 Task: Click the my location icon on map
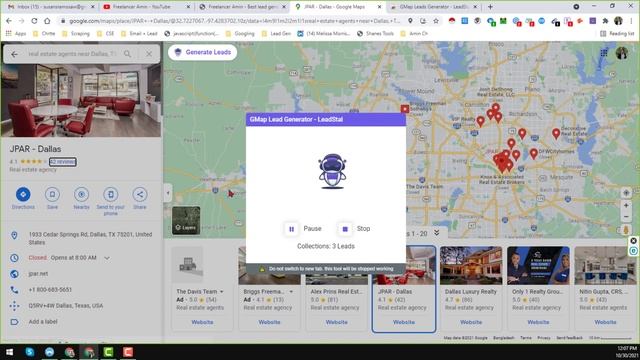626,193
